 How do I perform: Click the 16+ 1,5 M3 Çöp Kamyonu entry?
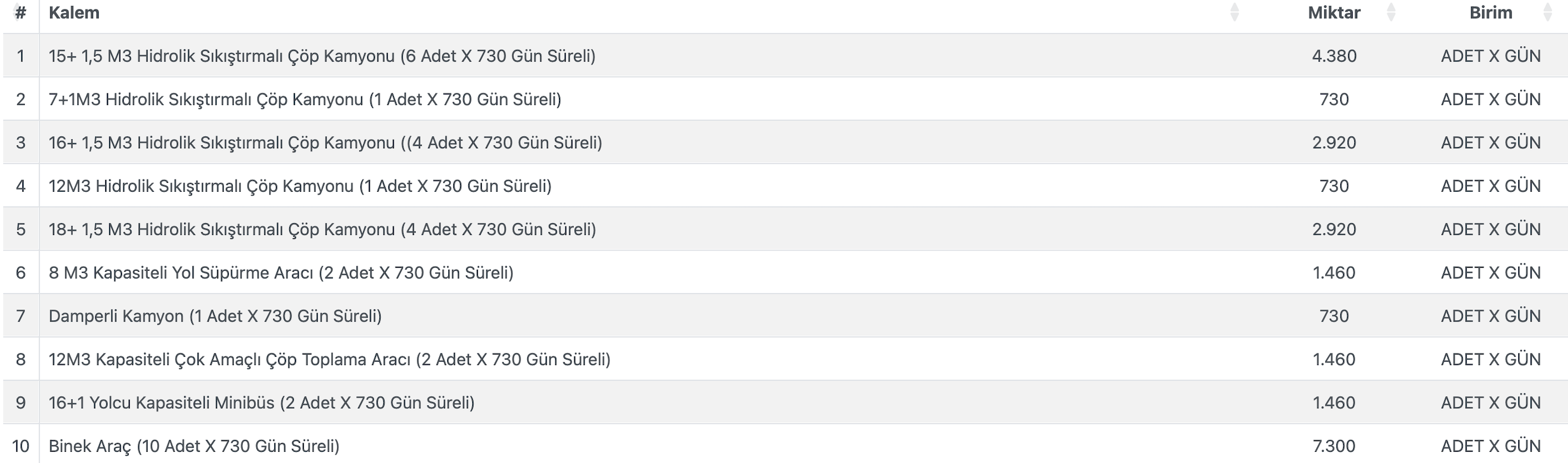[325, 143]
